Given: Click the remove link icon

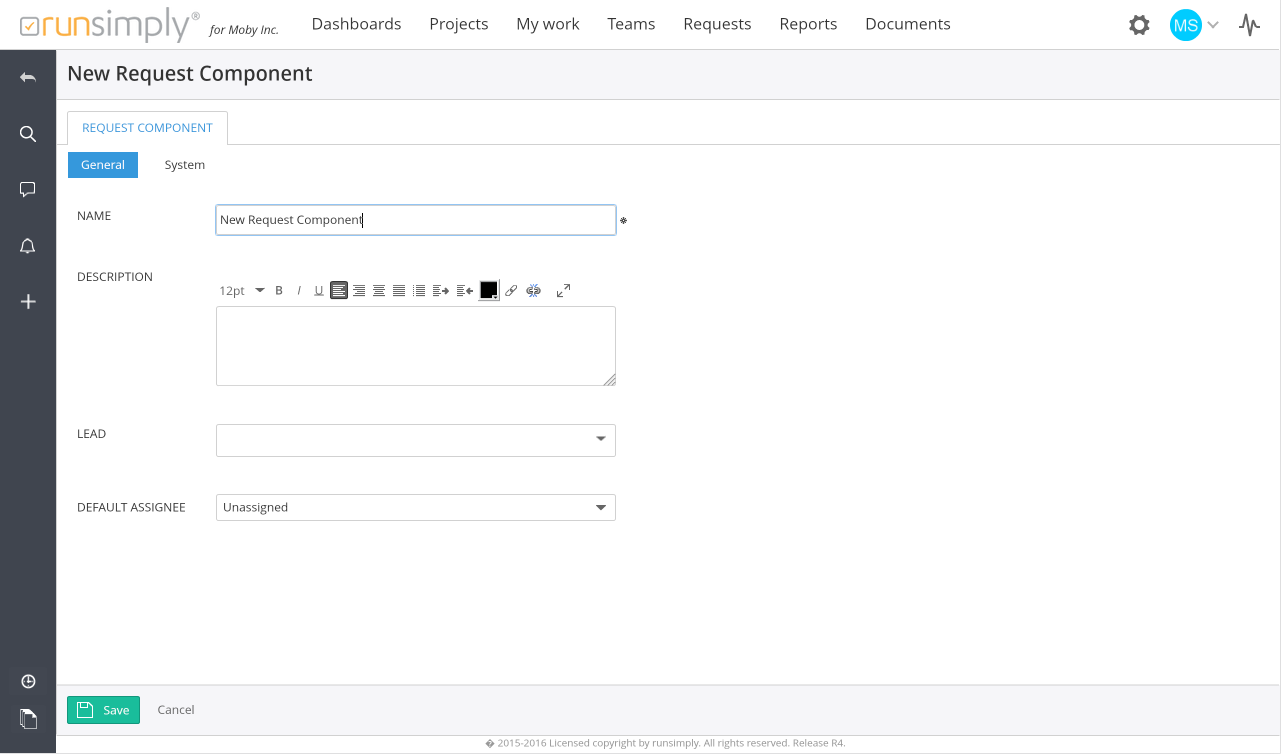Looking at the screenshot, I should 534,291.
